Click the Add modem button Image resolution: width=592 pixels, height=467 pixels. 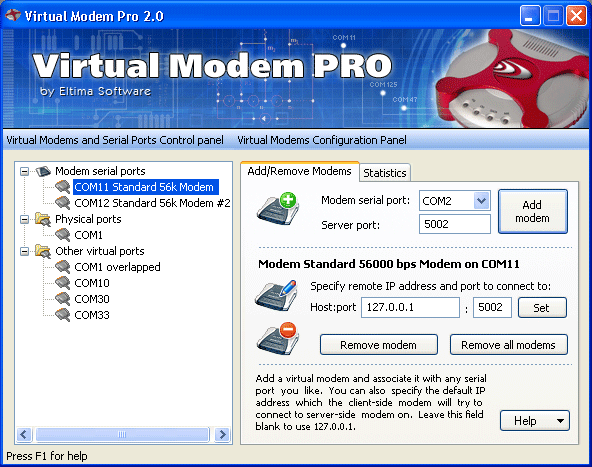532,211
